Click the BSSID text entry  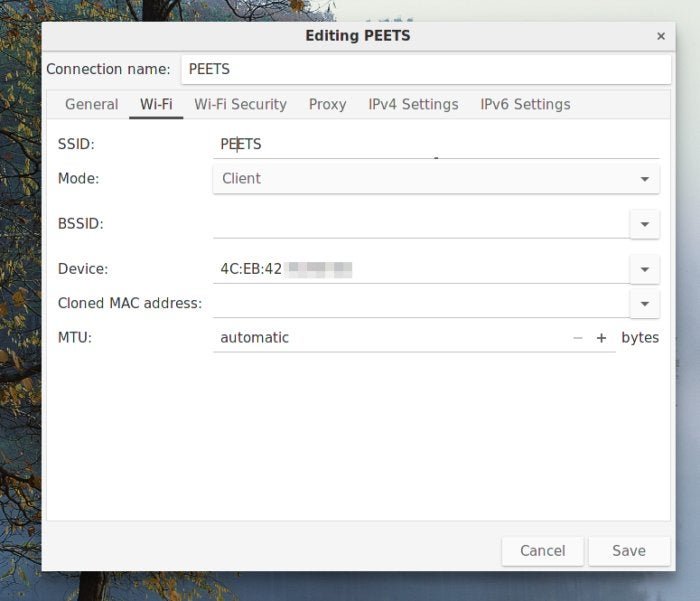coord(421,224)
